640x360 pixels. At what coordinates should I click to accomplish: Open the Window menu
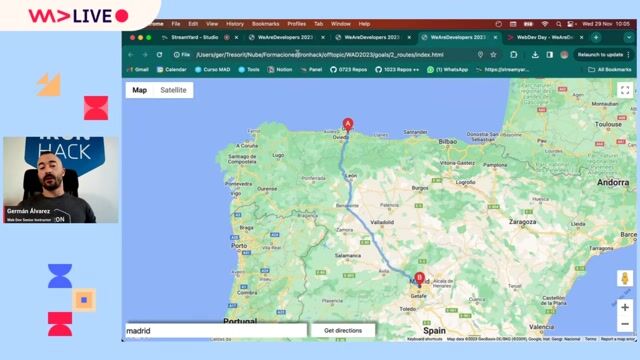point(341,24)
